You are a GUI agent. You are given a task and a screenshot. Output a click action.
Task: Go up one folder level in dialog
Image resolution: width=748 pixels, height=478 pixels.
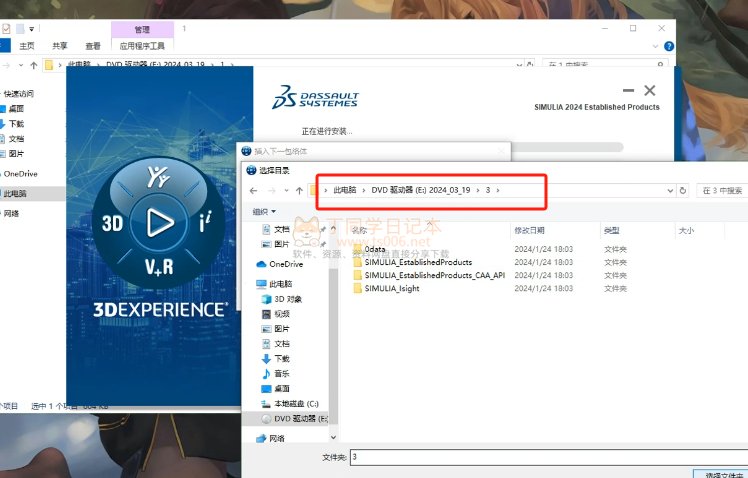(299, 190)
